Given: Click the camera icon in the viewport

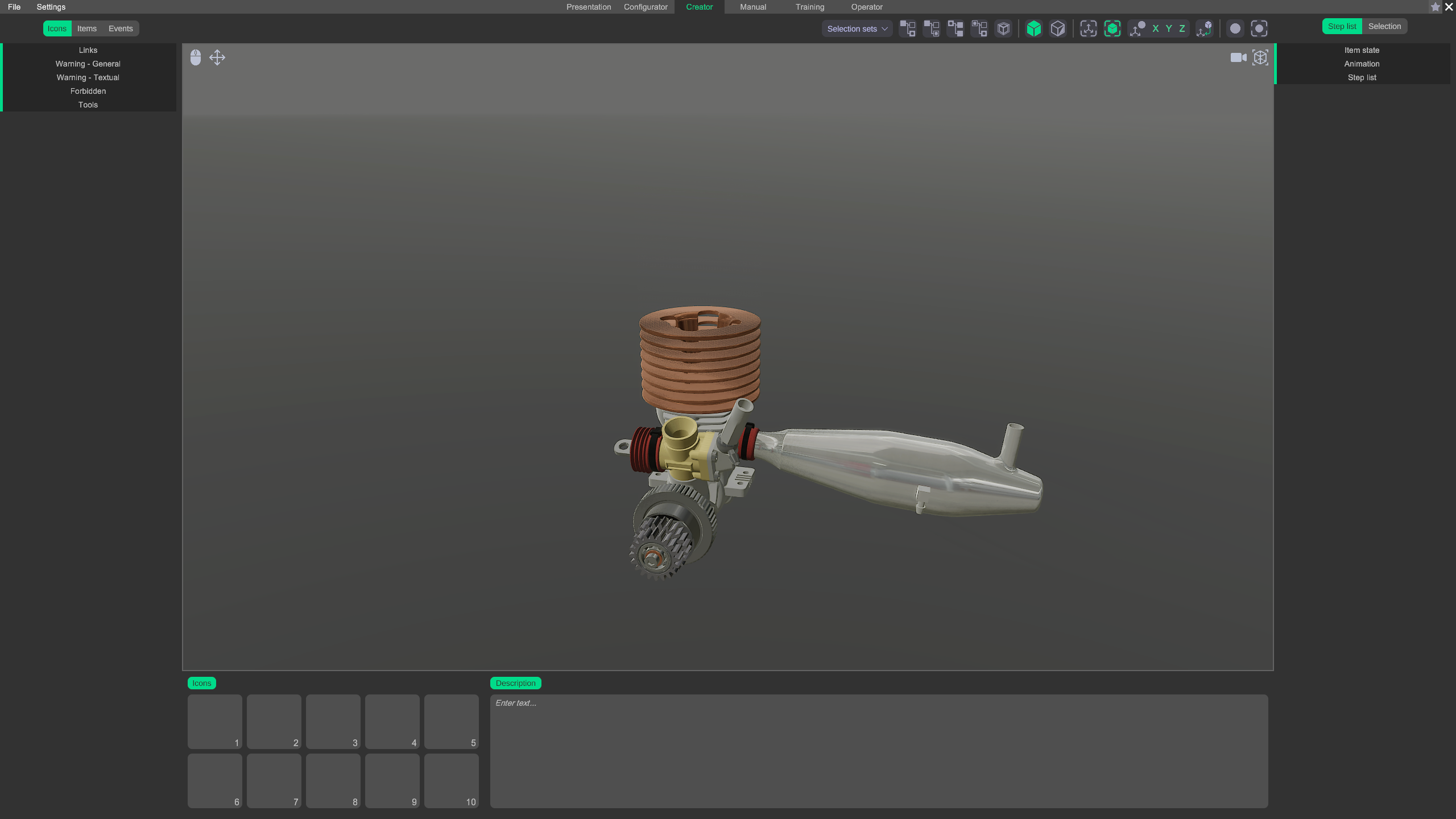Looking at the screenshot, I should click(1238, 57).
